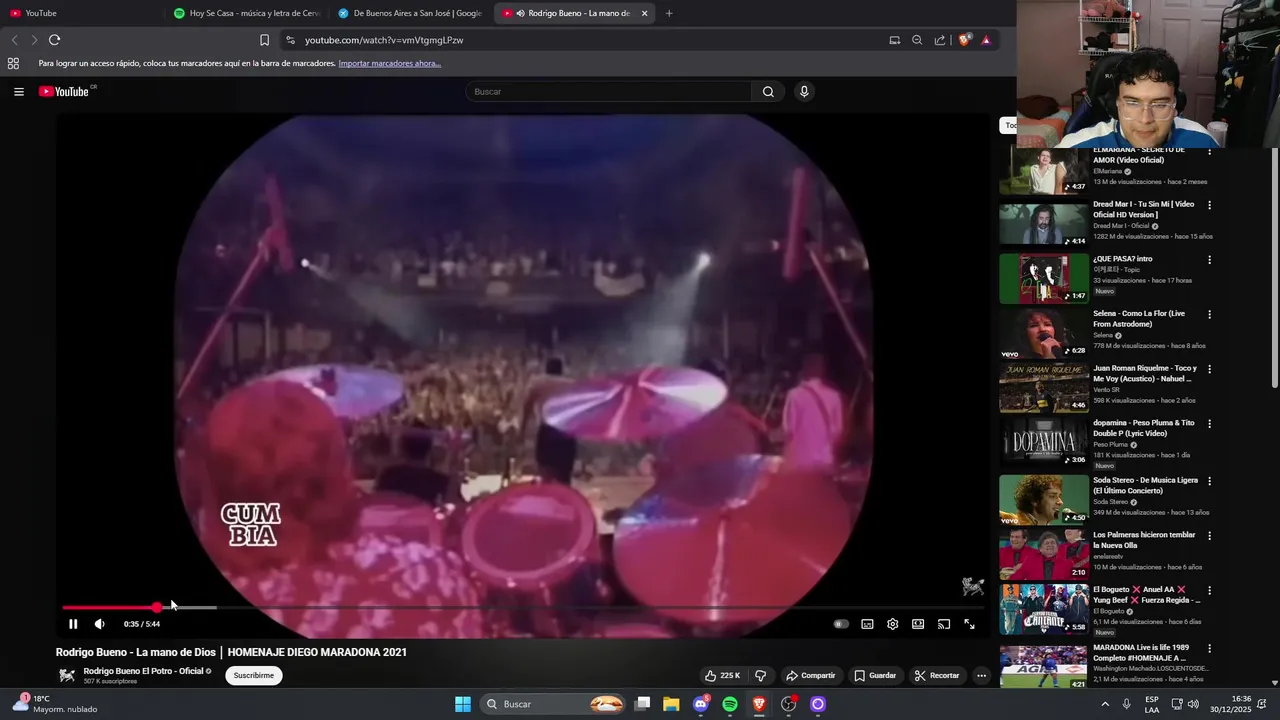This screenshot has width=1280, height=720.
Task: Open the Brave Rewards triangle icon
Action: tap(986, 40)
